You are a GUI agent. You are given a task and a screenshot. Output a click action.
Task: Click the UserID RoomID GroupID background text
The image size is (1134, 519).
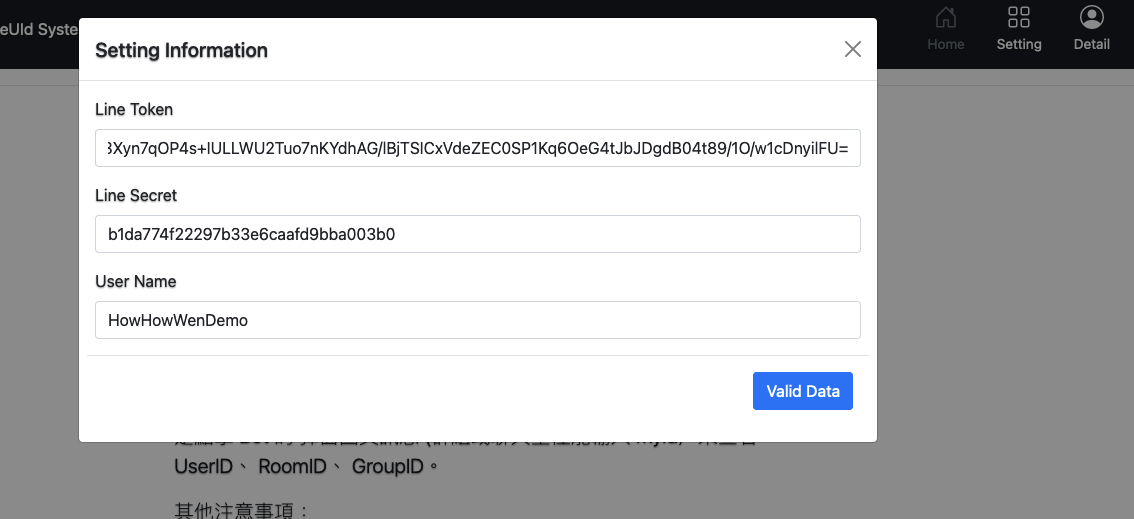pos(307,466)
